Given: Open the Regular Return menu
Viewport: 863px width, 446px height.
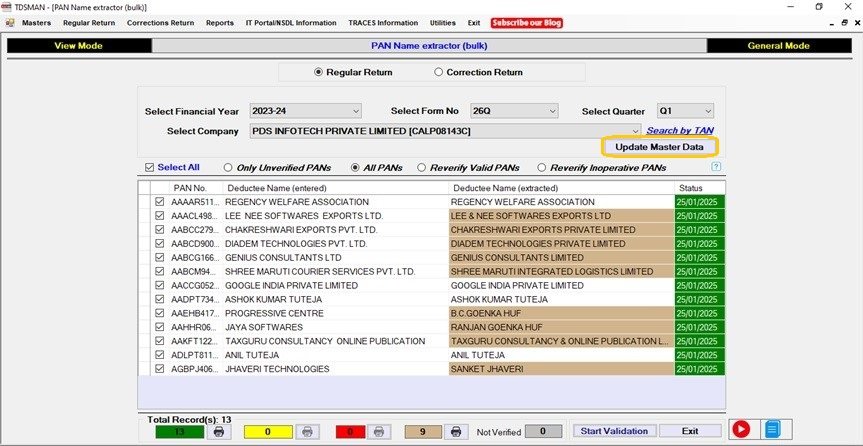Looking at the screenshot, I should (89, 23).
